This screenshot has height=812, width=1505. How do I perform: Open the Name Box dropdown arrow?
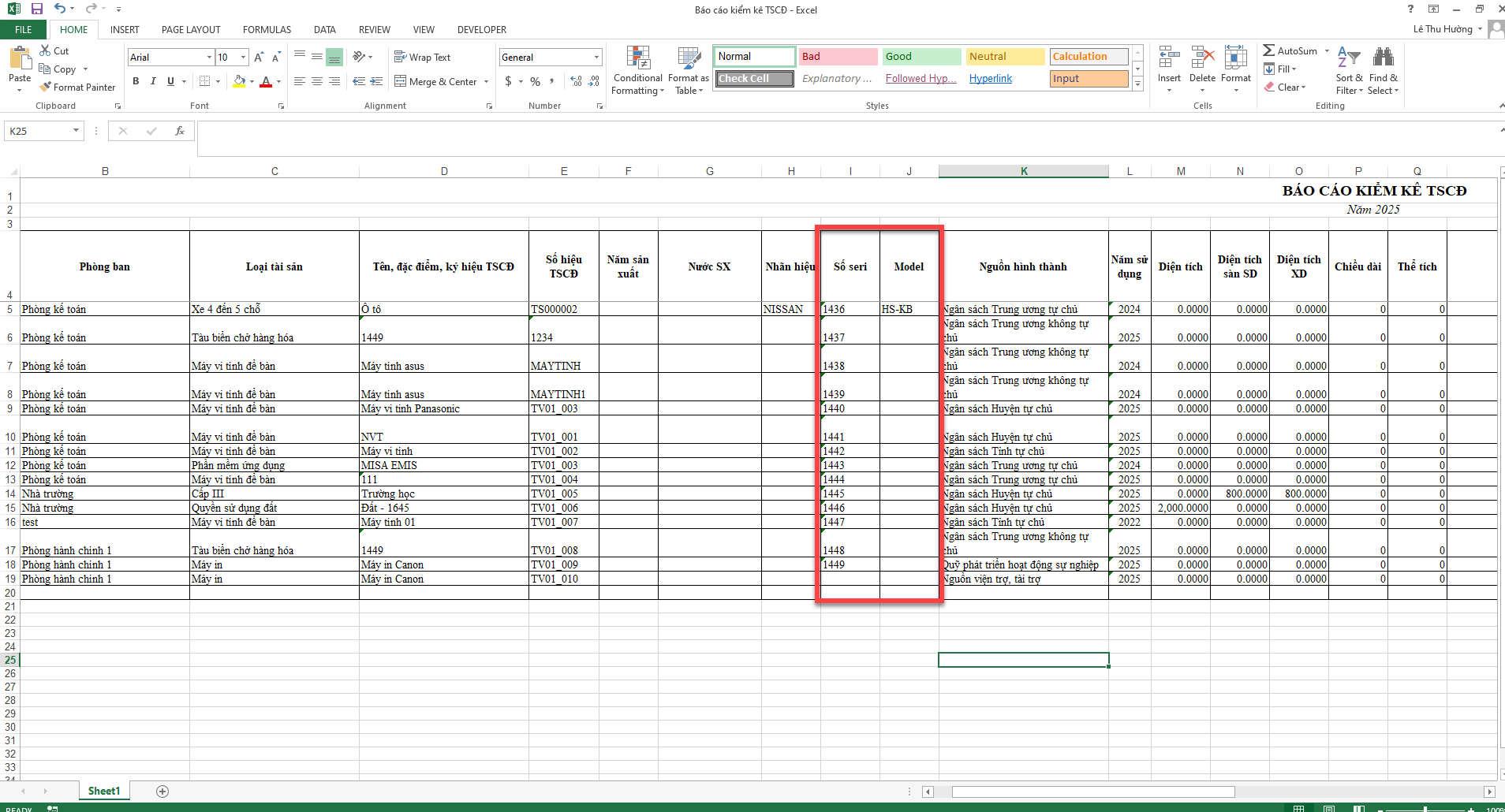pos(76,131)
